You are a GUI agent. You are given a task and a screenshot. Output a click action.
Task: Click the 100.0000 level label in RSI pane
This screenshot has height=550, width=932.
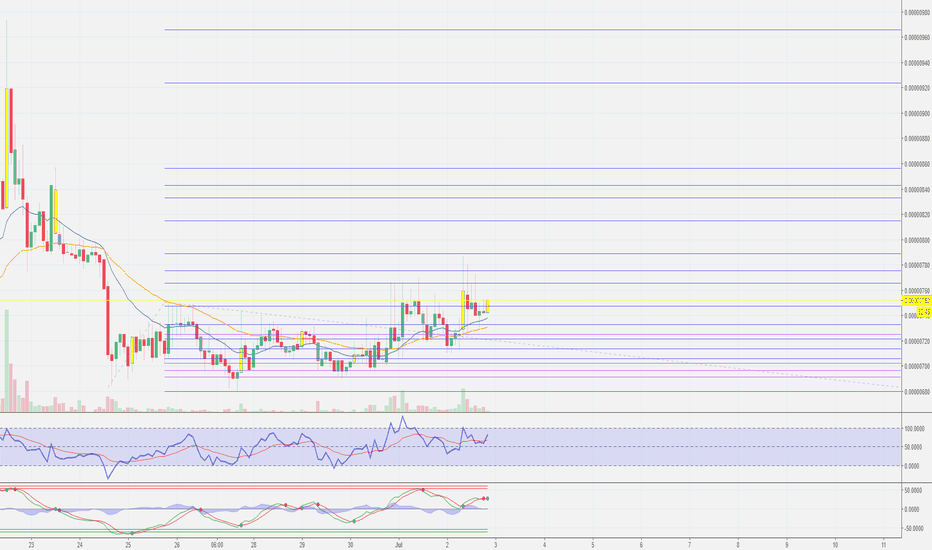(x=913, y=428)
